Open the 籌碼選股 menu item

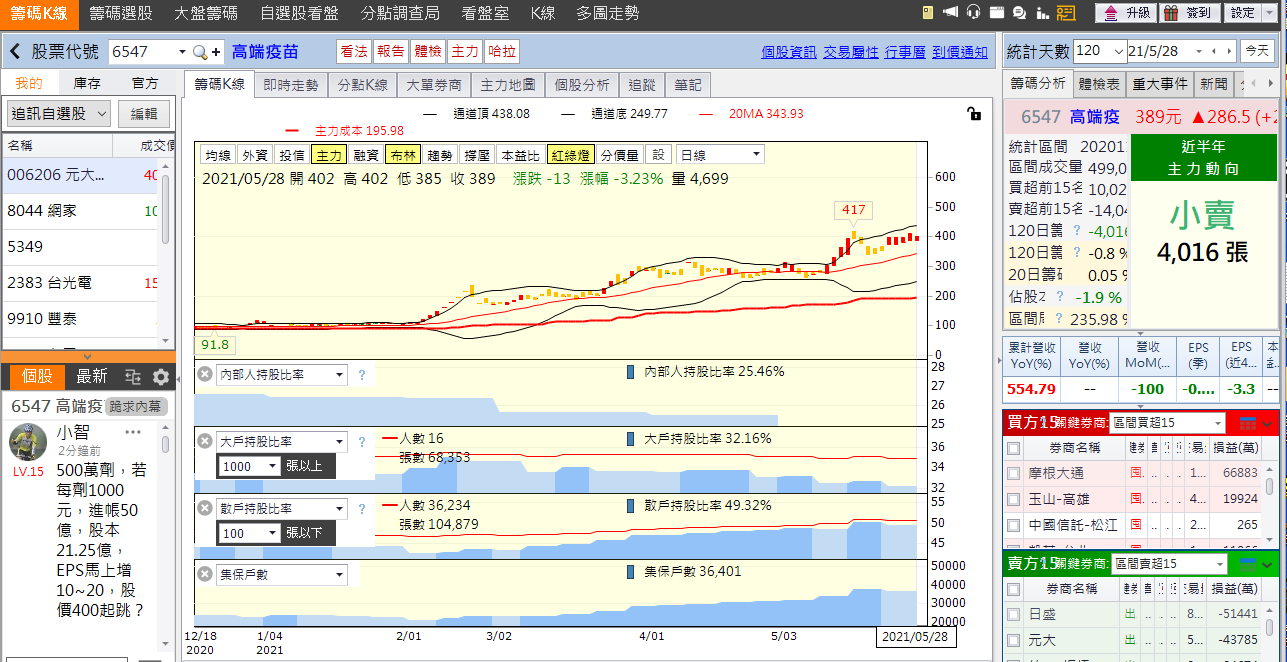click(120, 13)
